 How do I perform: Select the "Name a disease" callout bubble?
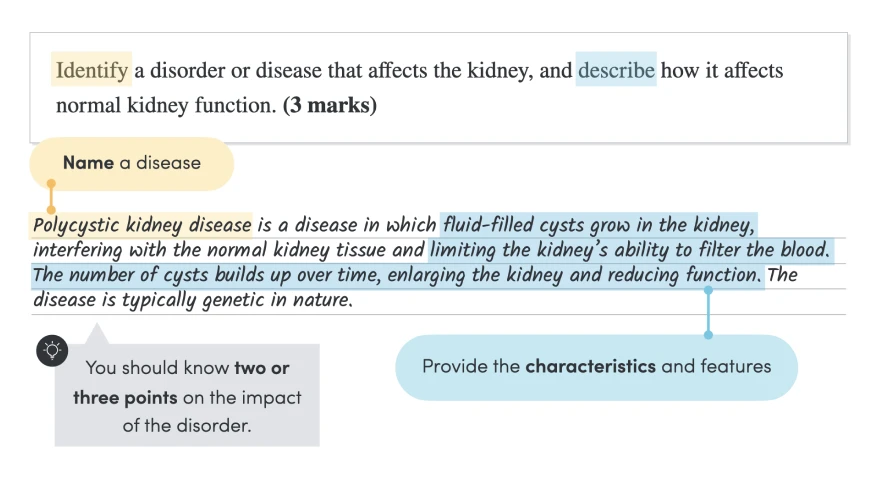132,163
